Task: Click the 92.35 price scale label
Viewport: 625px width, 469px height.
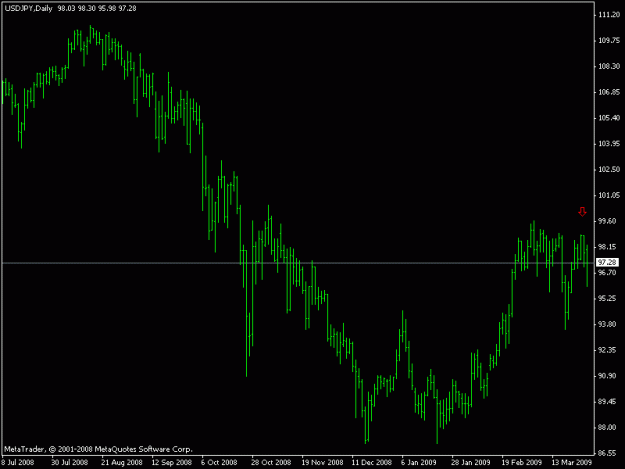Action: pyautogui.click(x=607, y=350)
